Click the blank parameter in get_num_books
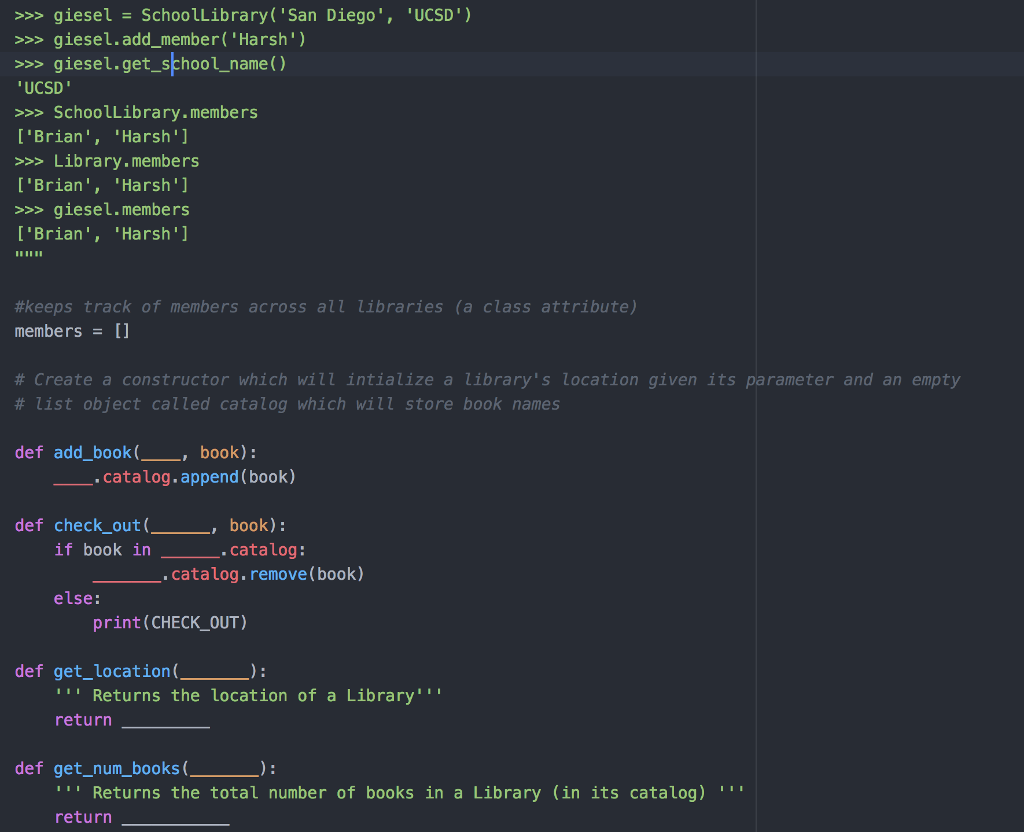The height and width of the screenshot is (832, 1024). point(225,769)
